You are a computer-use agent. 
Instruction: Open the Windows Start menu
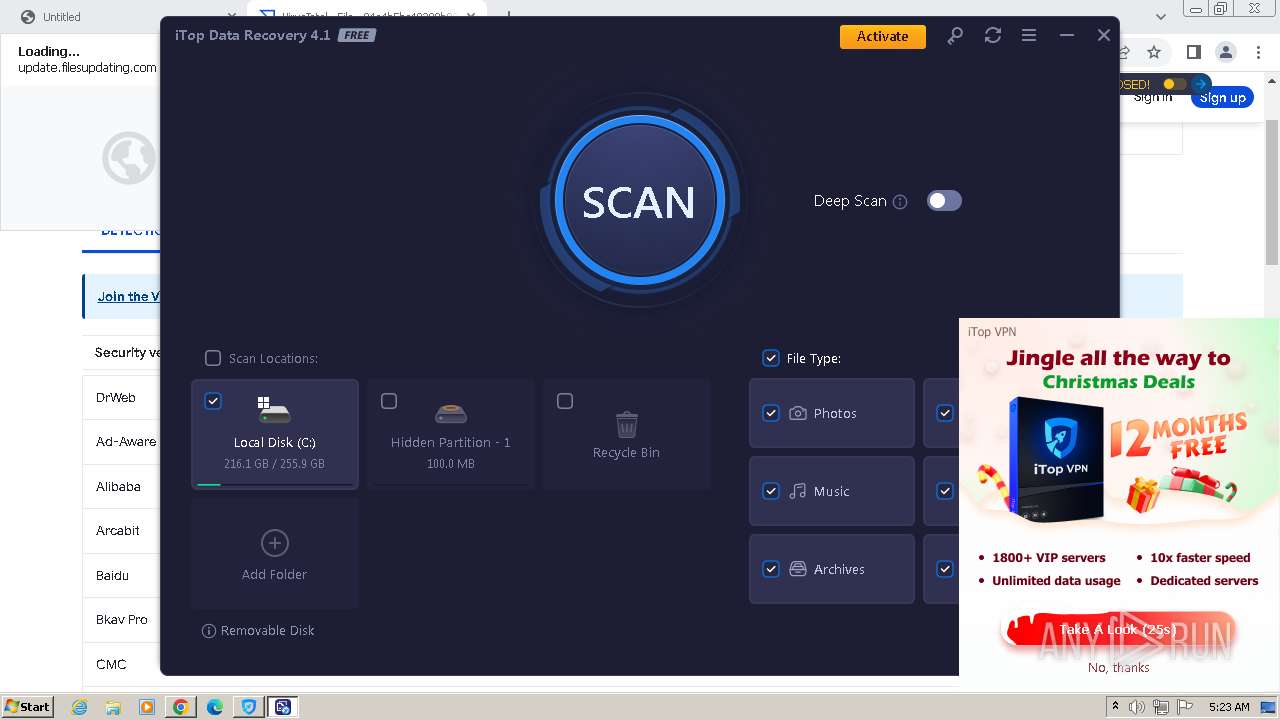coord(27,706)
